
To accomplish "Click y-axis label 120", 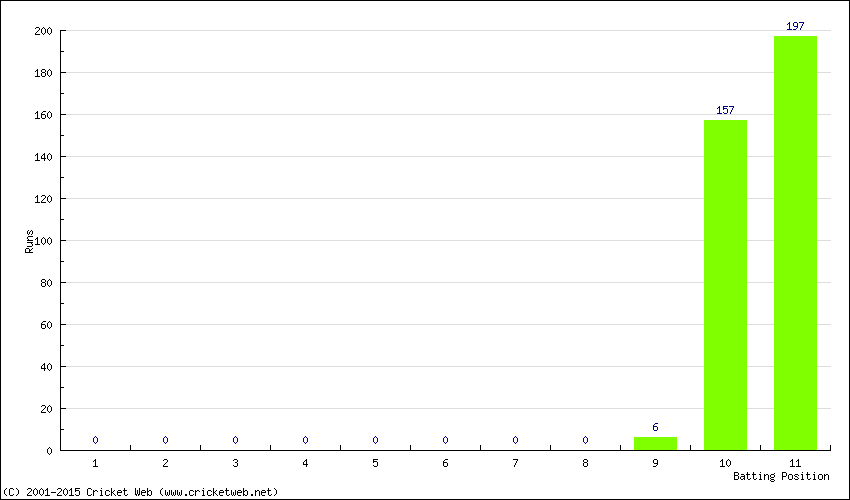I will pos(43,199).
